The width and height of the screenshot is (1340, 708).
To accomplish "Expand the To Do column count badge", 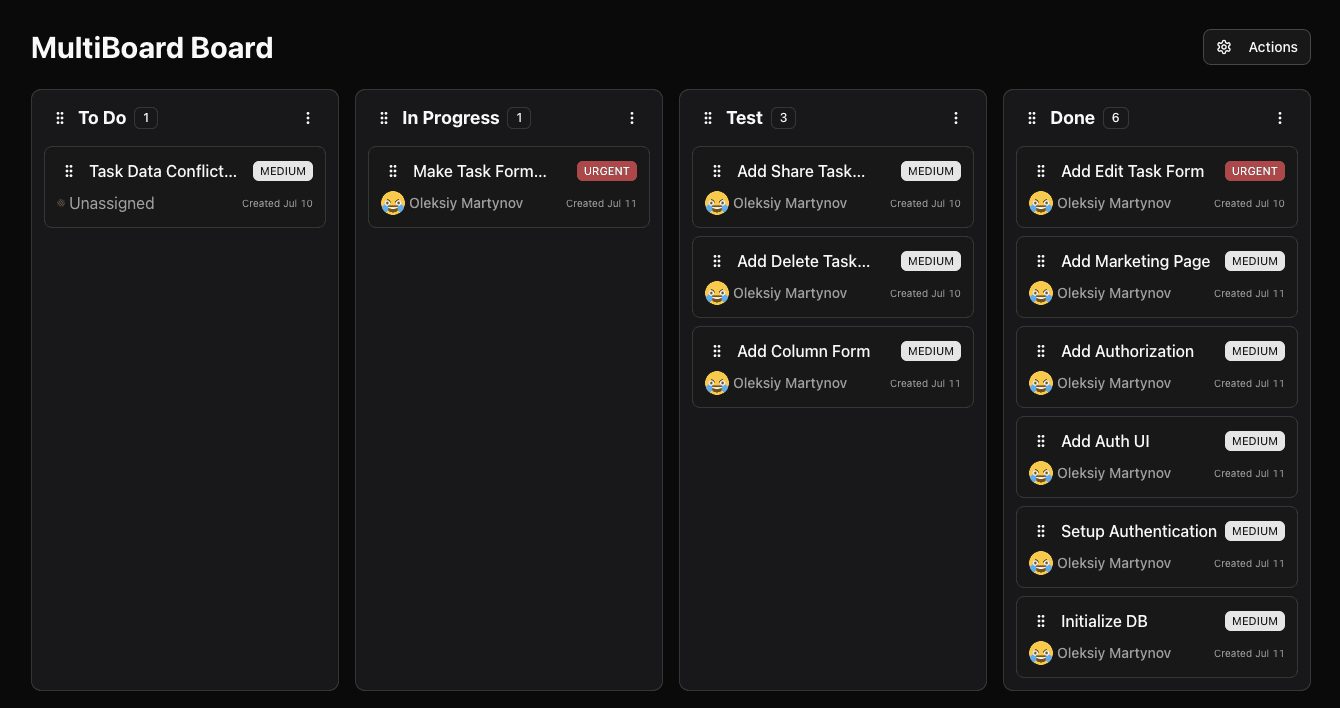I will tap(146, 117).
